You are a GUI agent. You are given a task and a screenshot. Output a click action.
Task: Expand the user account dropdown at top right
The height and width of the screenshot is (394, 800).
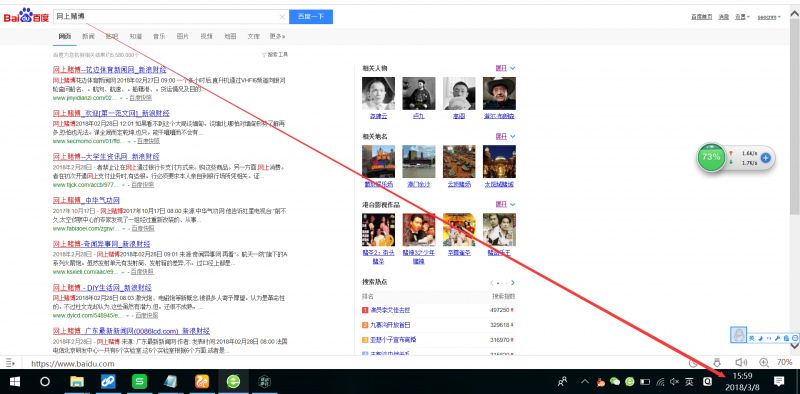click(768, 17)
